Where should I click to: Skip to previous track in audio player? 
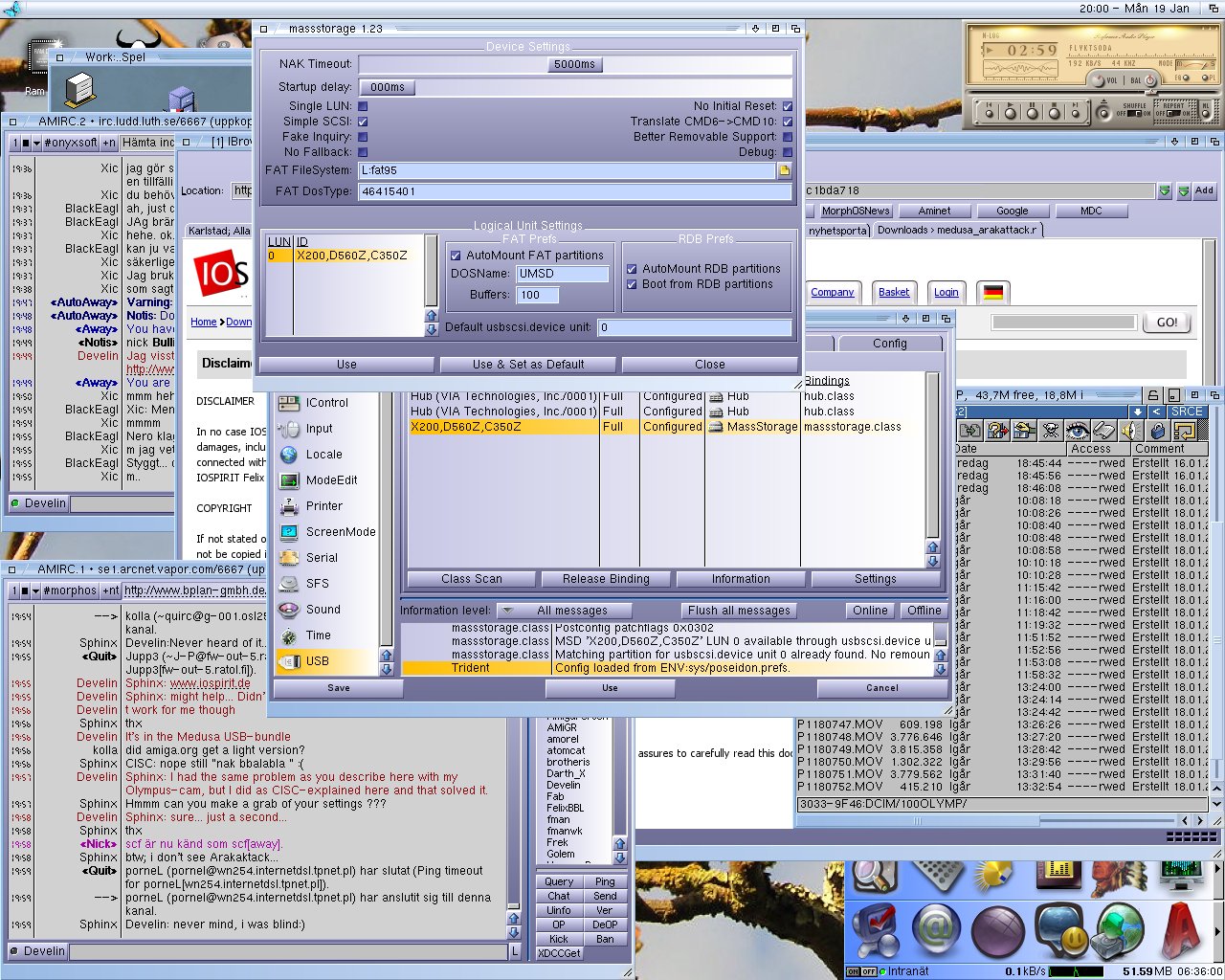coord(989,114)
